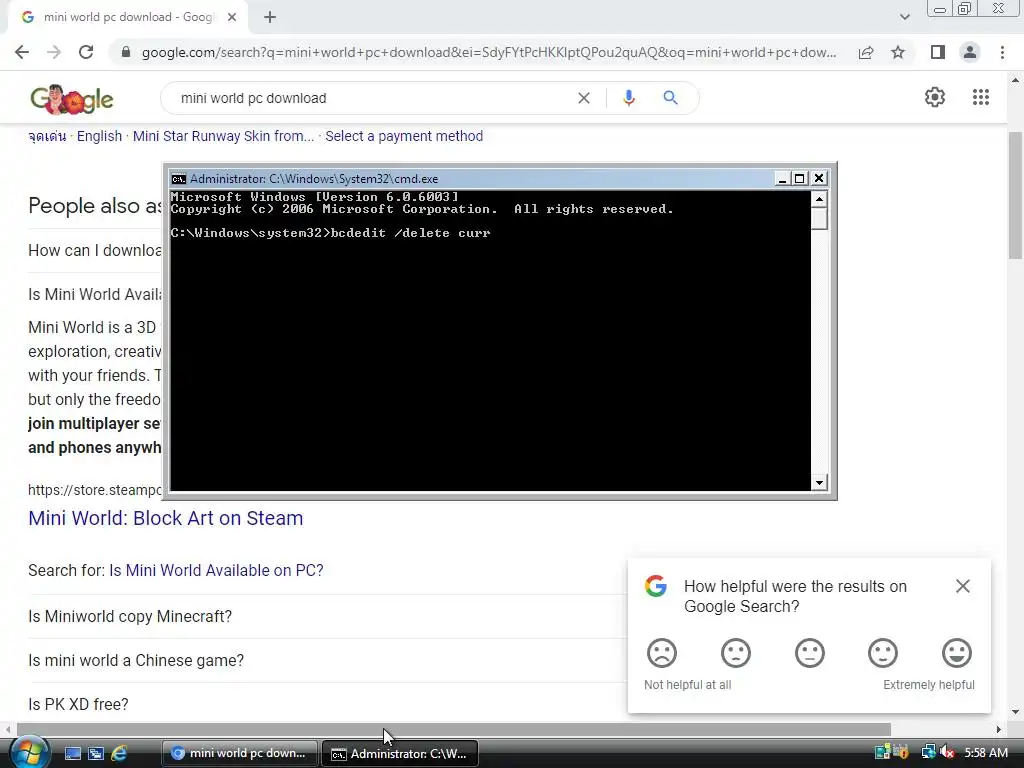The height and width of the screenshot is (768, 1024).
Task: Open the Google apps grid
Action: [981, 97]
